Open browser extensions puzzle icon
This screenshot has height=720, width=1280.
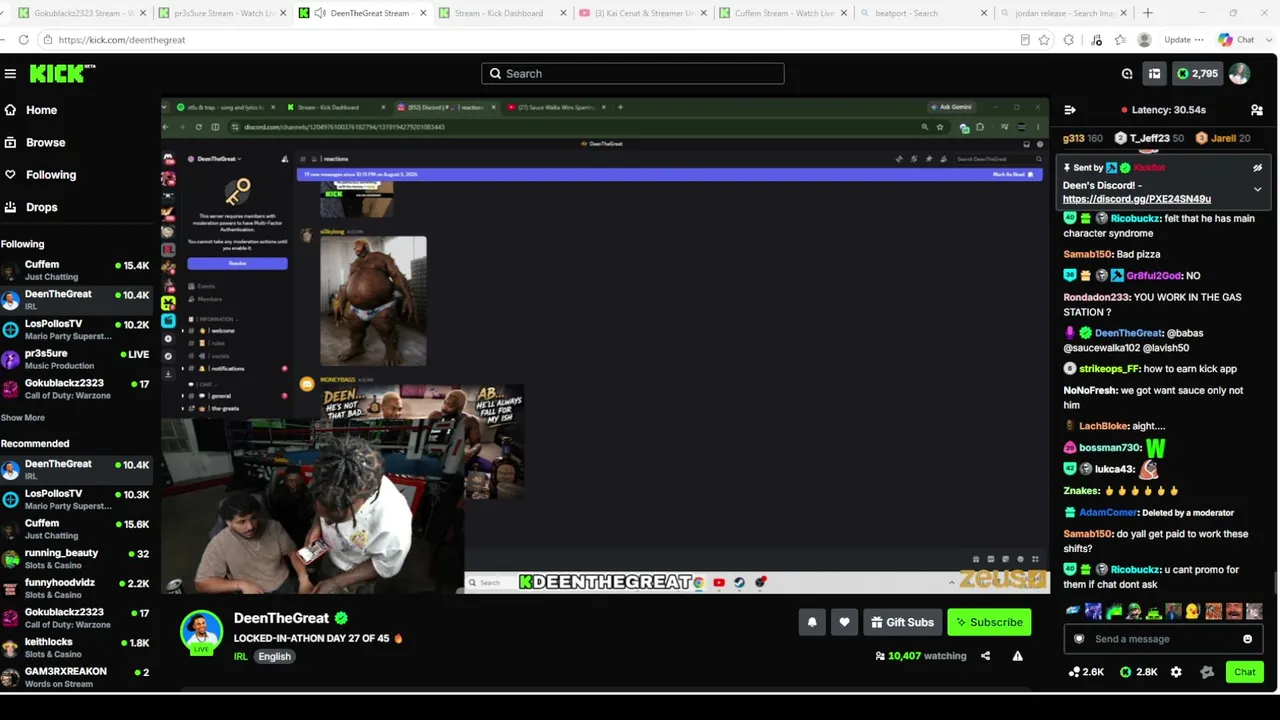point(1069,40)
